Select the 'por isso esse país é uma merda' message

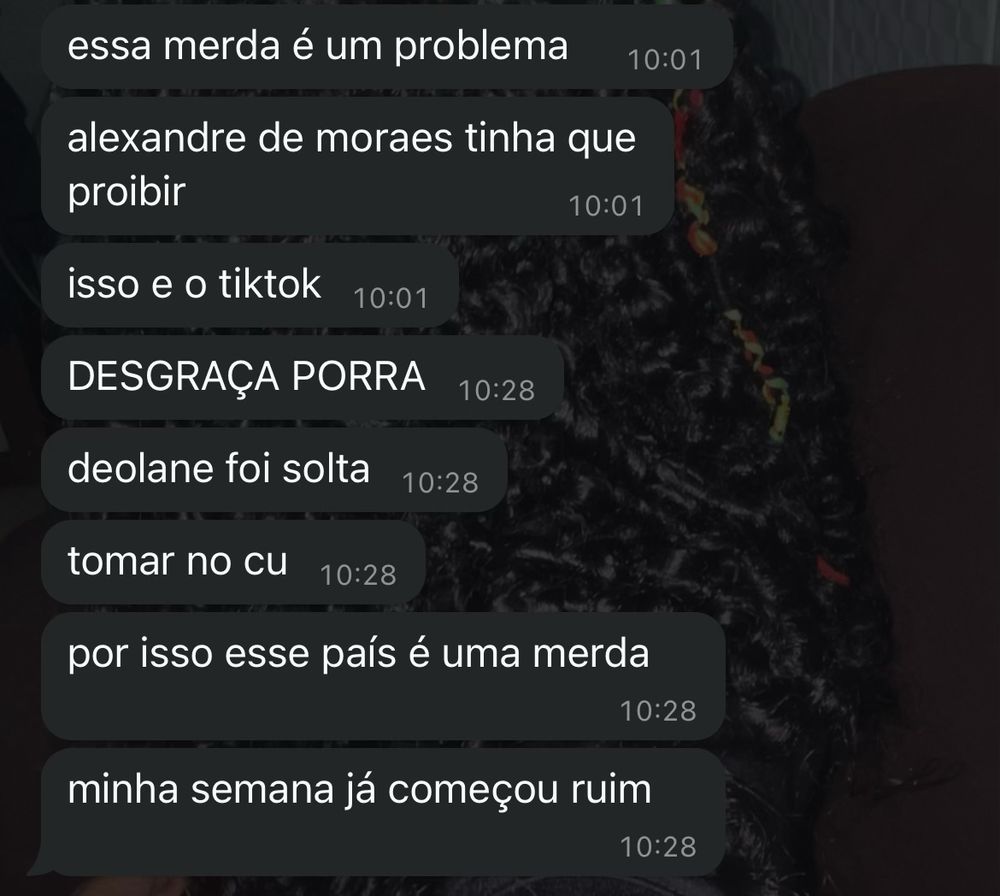click(x=383, y=676)
